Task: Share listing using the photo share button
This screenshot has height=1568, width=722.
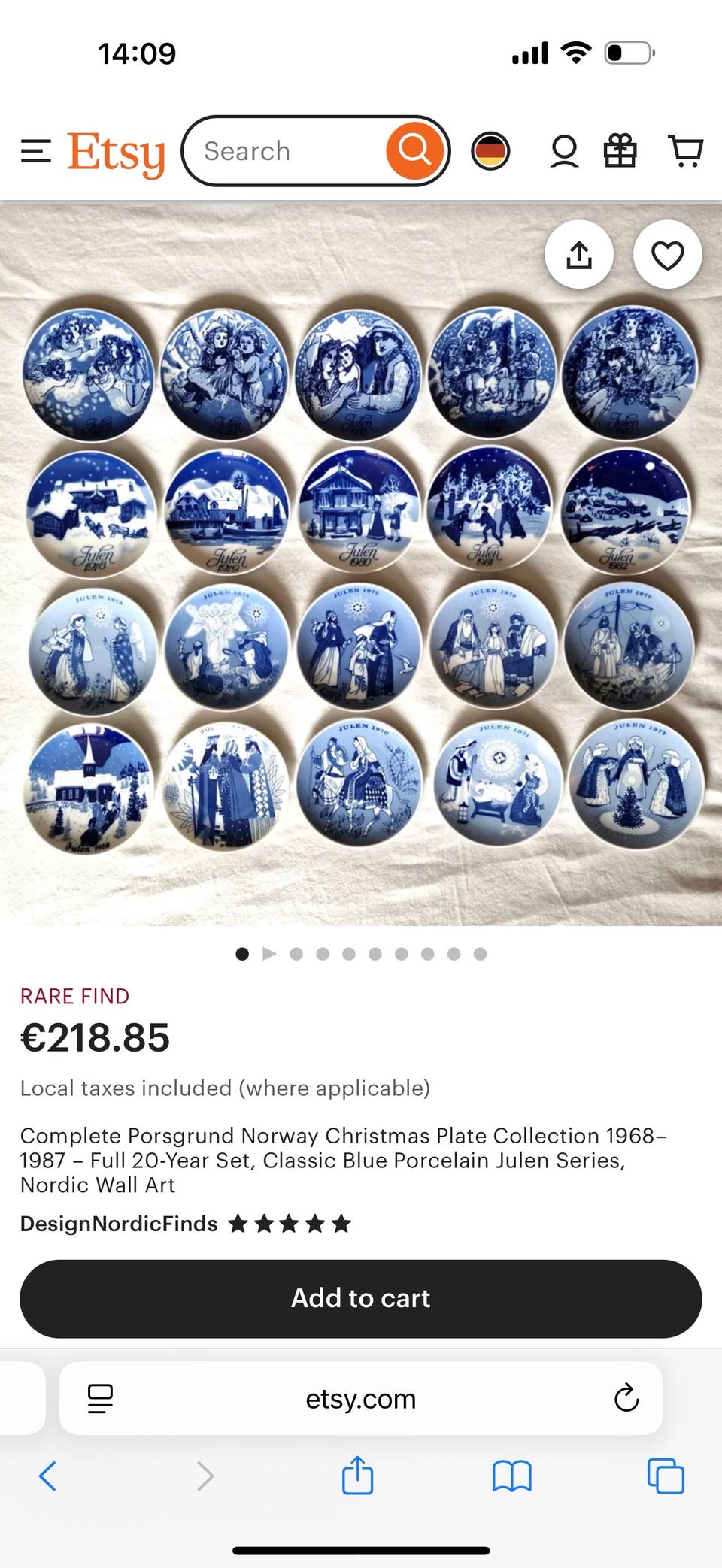Action: (579, 255)
